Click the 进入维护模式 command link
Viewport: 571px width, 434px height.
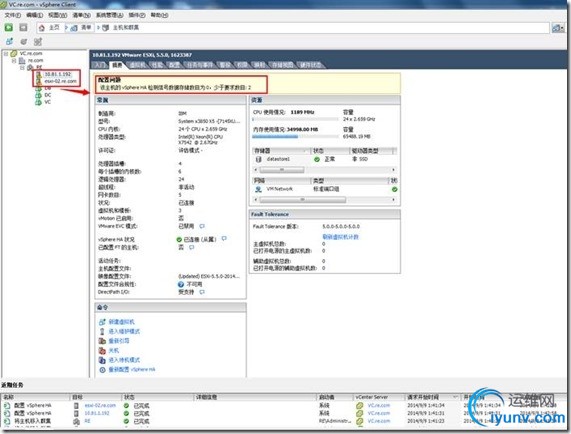(x=124, y=331)
